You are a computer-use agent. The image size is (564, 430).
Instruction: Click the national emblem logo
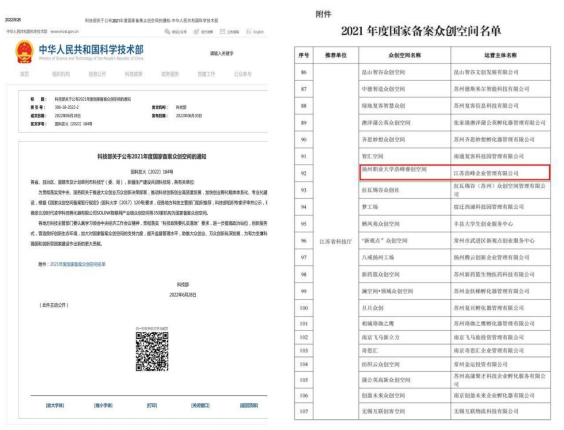click(x=24, y=52)
